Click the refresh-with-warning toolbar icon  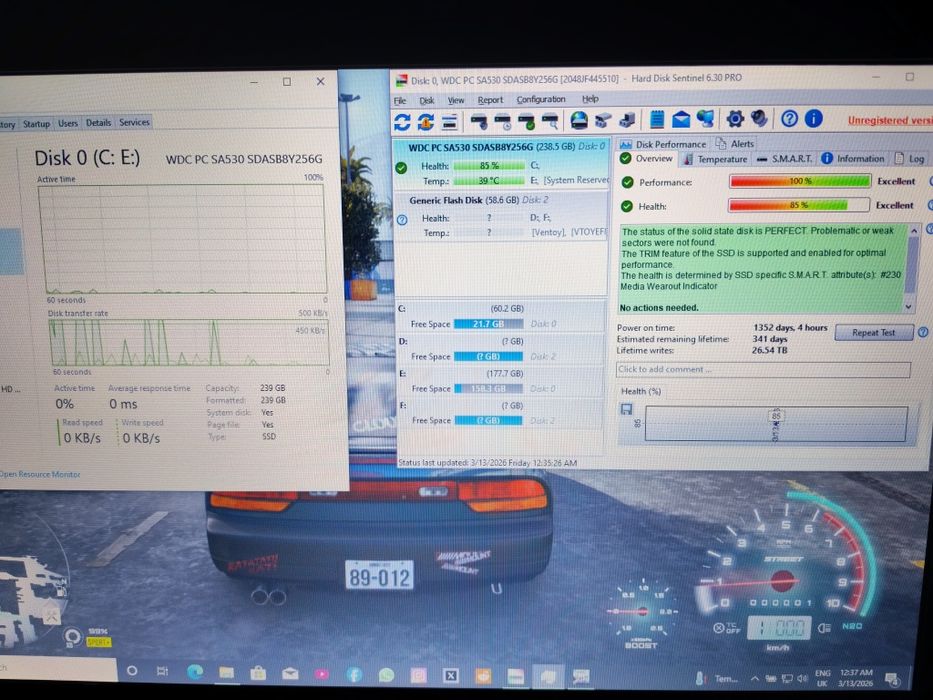pos(426,122)
